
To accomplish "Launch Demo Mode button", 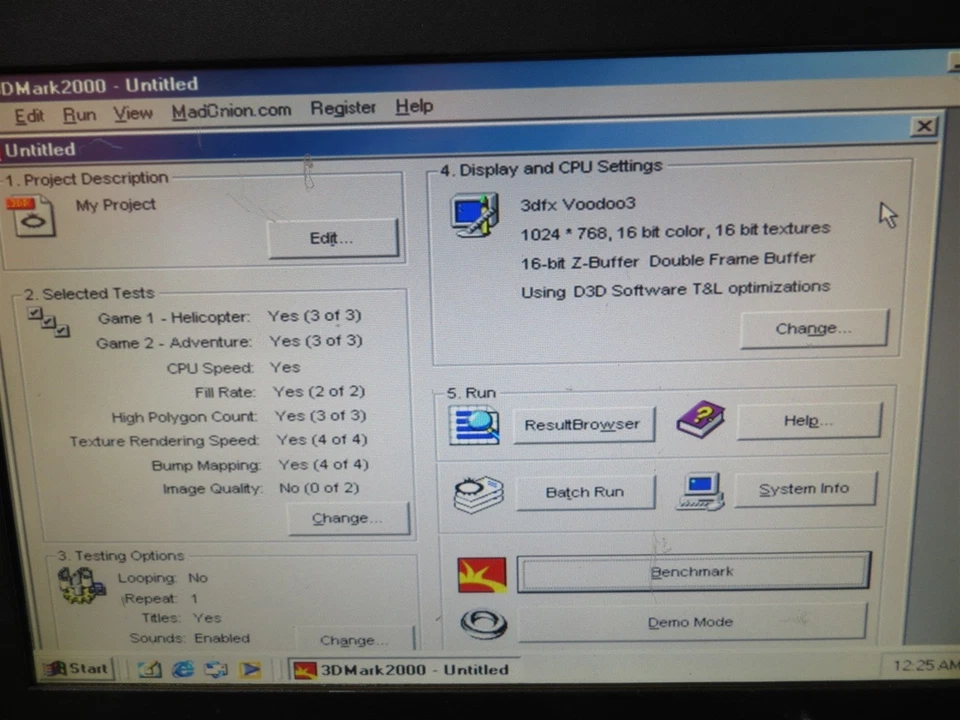I will click(692, 622).
